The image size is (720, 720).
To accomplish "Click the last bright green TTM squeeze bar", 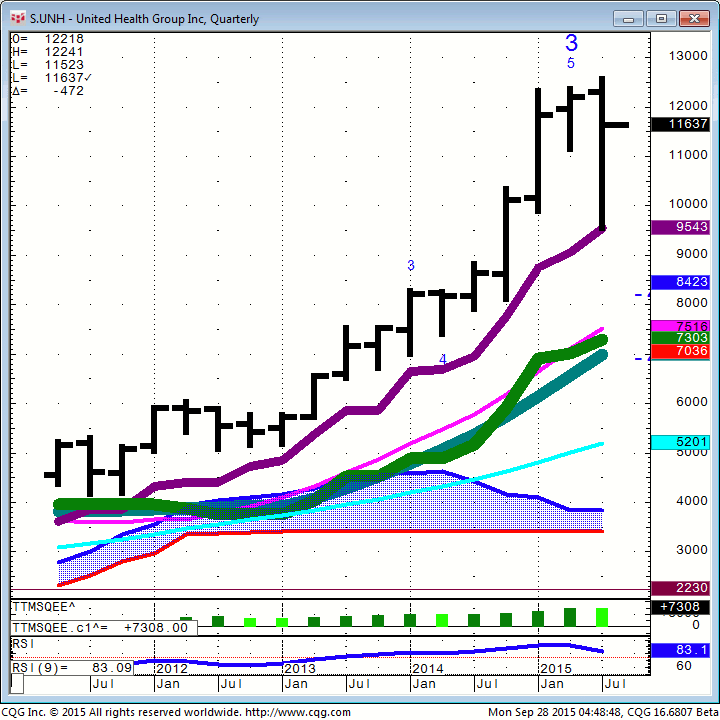I will tap(602, 617).
